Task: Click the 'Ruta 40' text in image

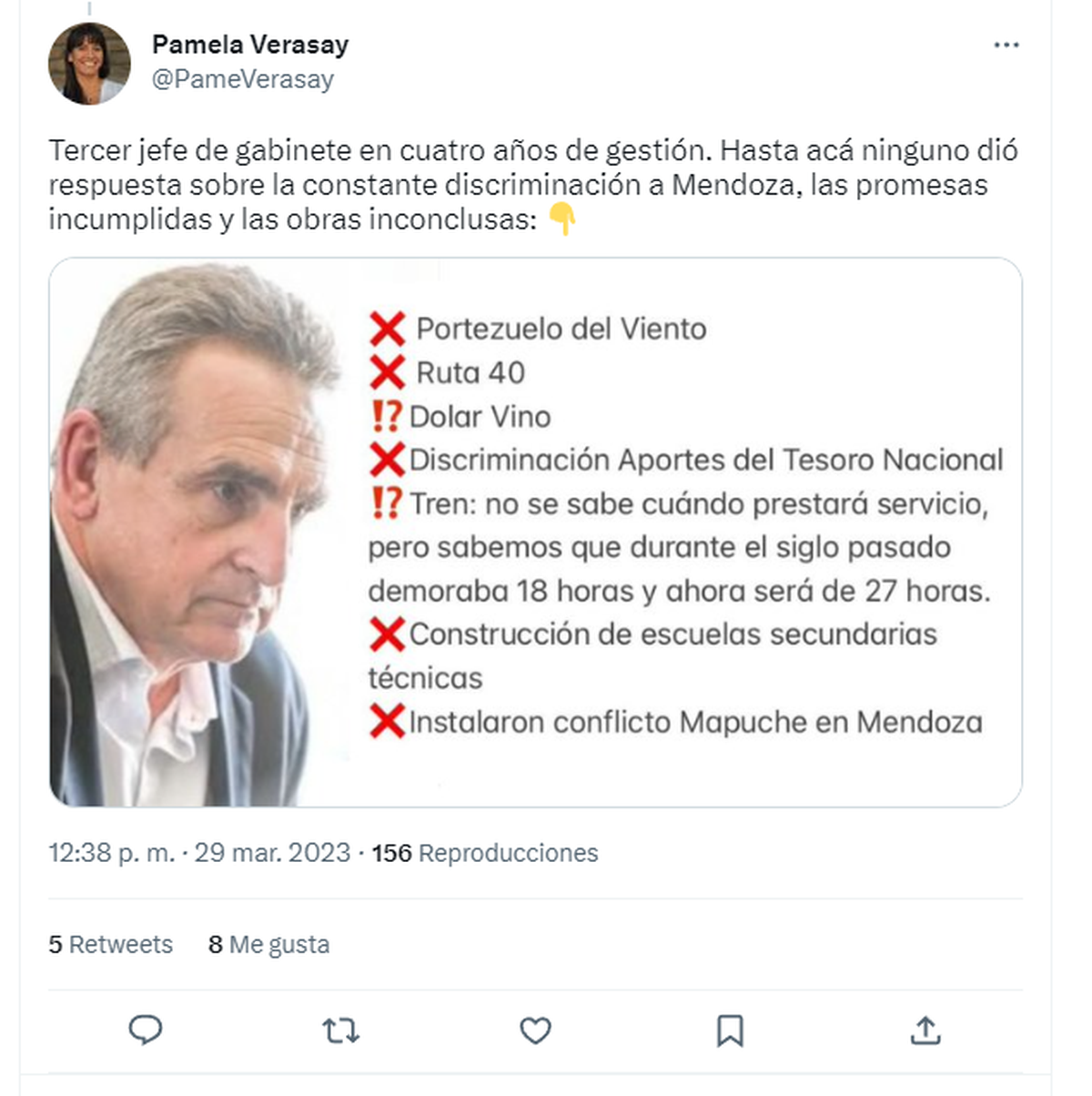Action: (x=470, y=373)
